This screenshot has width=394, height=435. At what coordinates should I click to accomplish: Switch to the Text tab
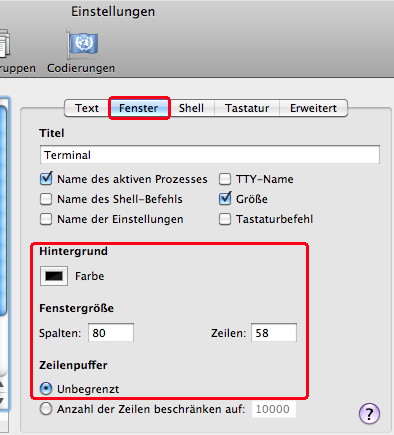click(87, 108)
